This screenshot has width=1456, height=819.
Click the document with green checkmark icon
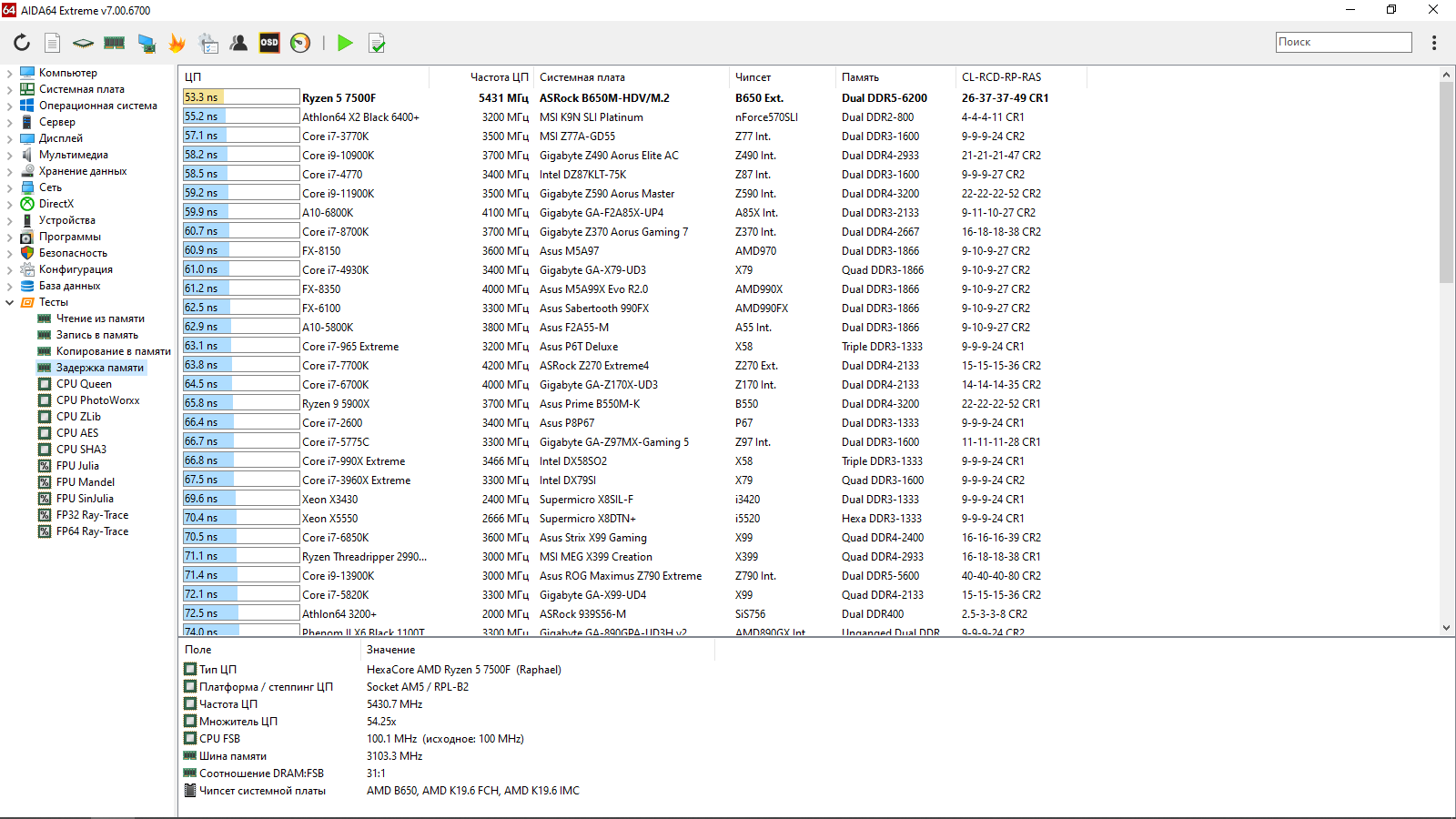(x=377, y=43)
